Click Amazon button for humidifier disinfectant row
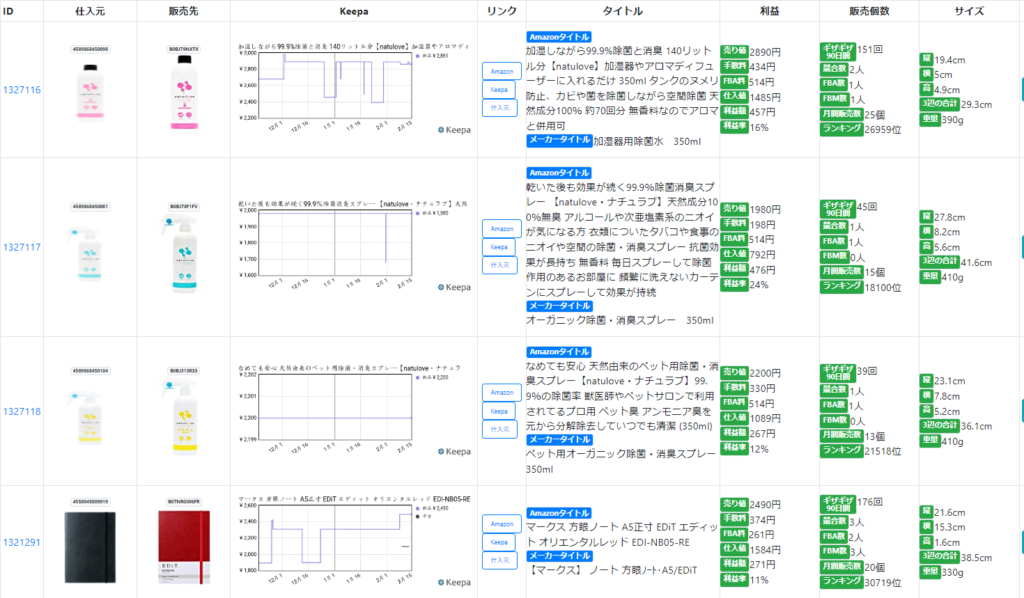The height and width of the screenshot is (598, 1024). 501,71
